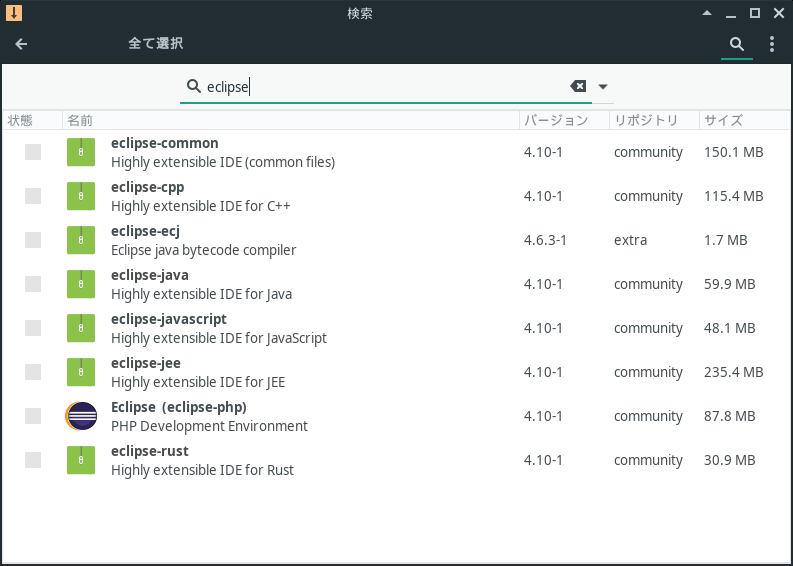Image resolution: width=793 pixels, height=566 pixels.
Task: Open the three-dot options menu
Action: coord(772,44)
